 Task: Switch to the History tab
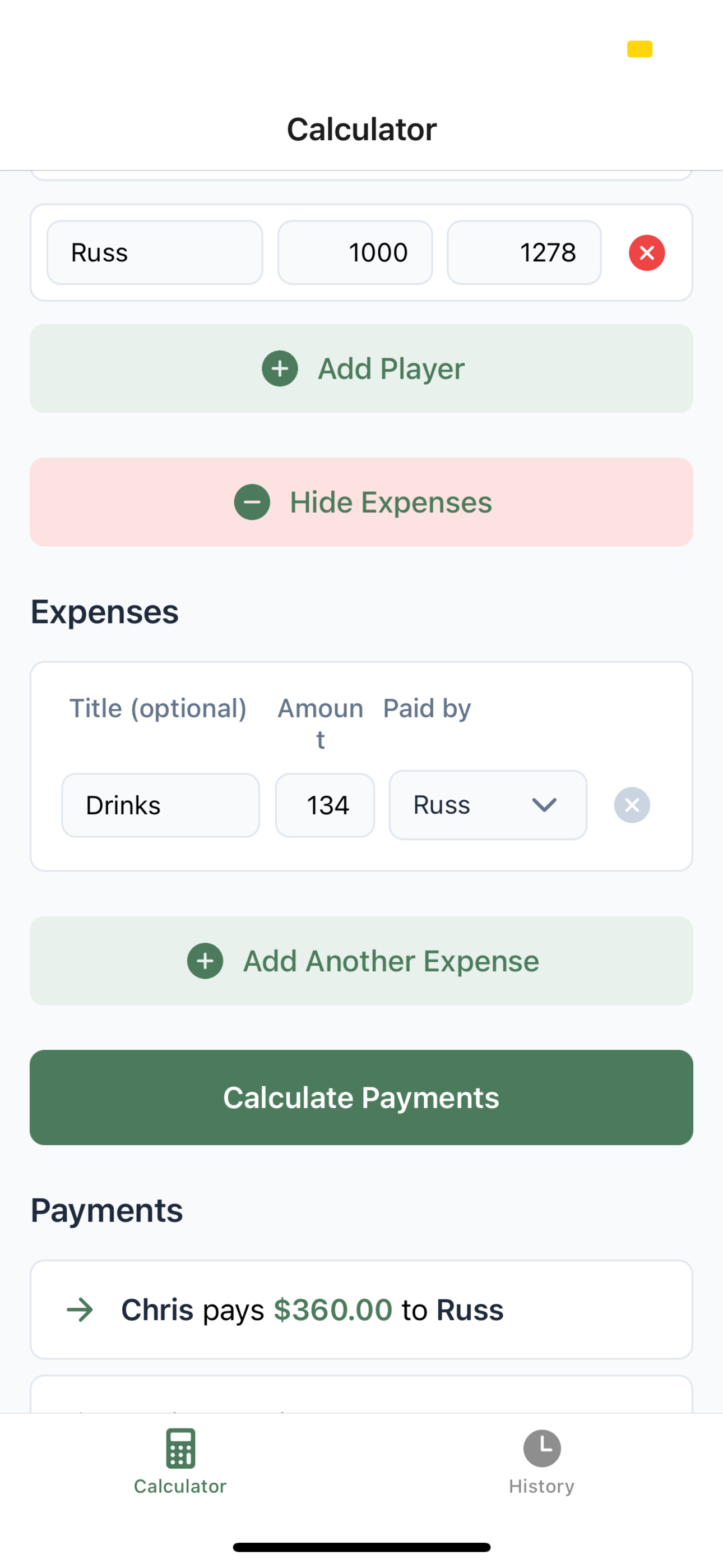(x=541, y=1461)
